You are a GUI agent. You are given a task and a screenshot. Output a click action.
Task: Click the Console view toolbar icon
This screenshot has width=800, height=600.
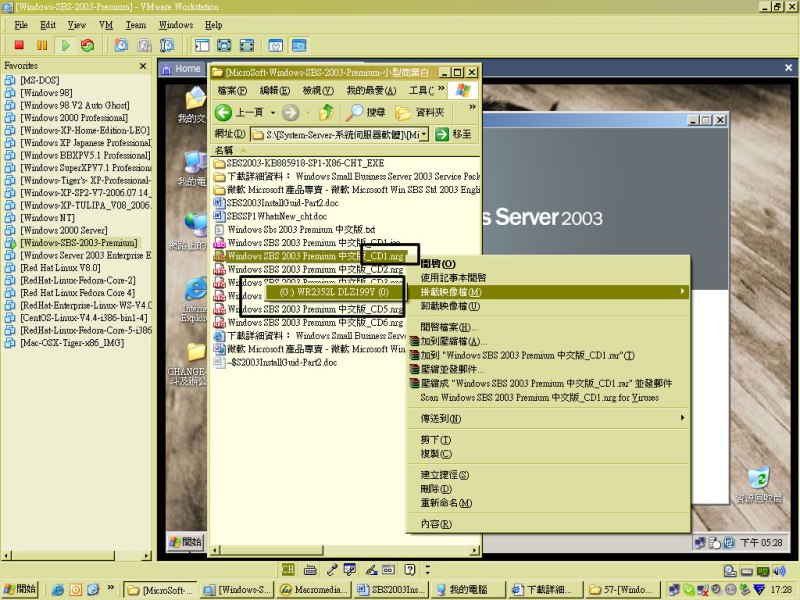[299, 45]
